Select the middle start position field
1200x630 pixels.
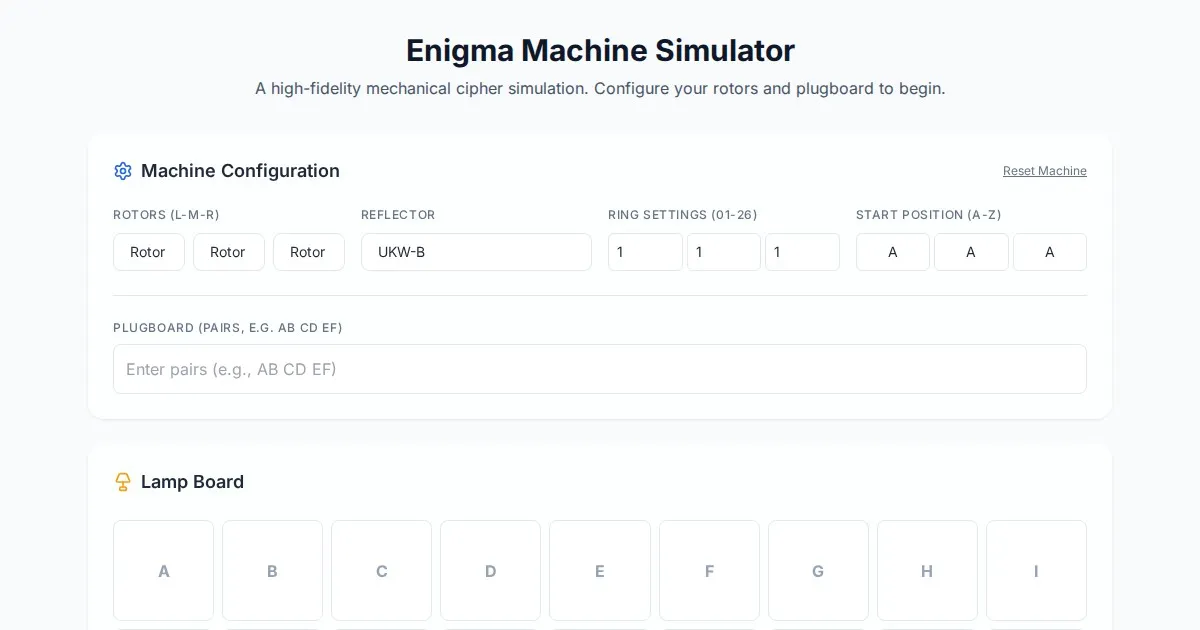[x=971, y=252]
